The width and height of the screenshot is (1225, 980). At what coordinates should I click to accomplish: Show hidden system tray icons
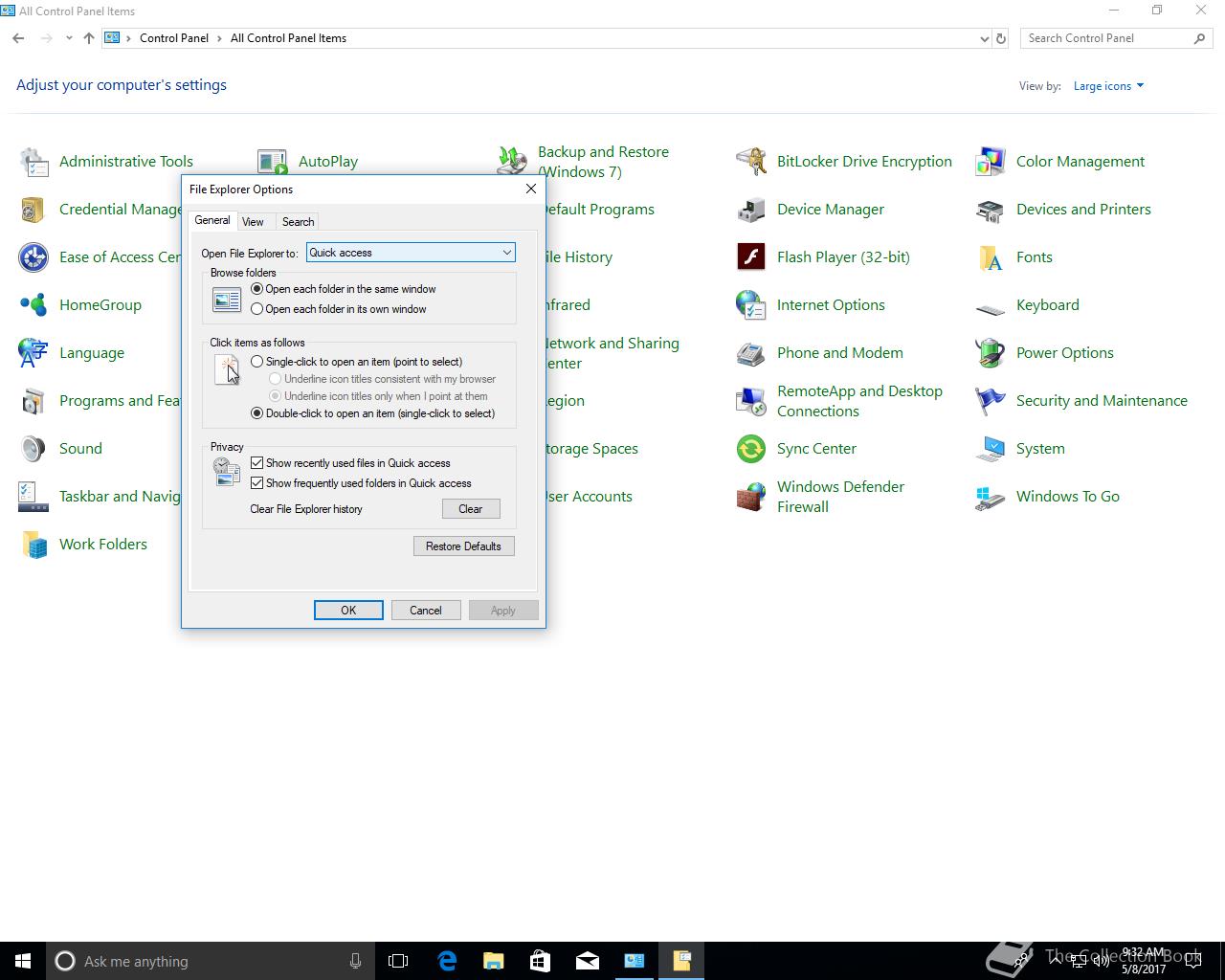tap(1058, 961)
